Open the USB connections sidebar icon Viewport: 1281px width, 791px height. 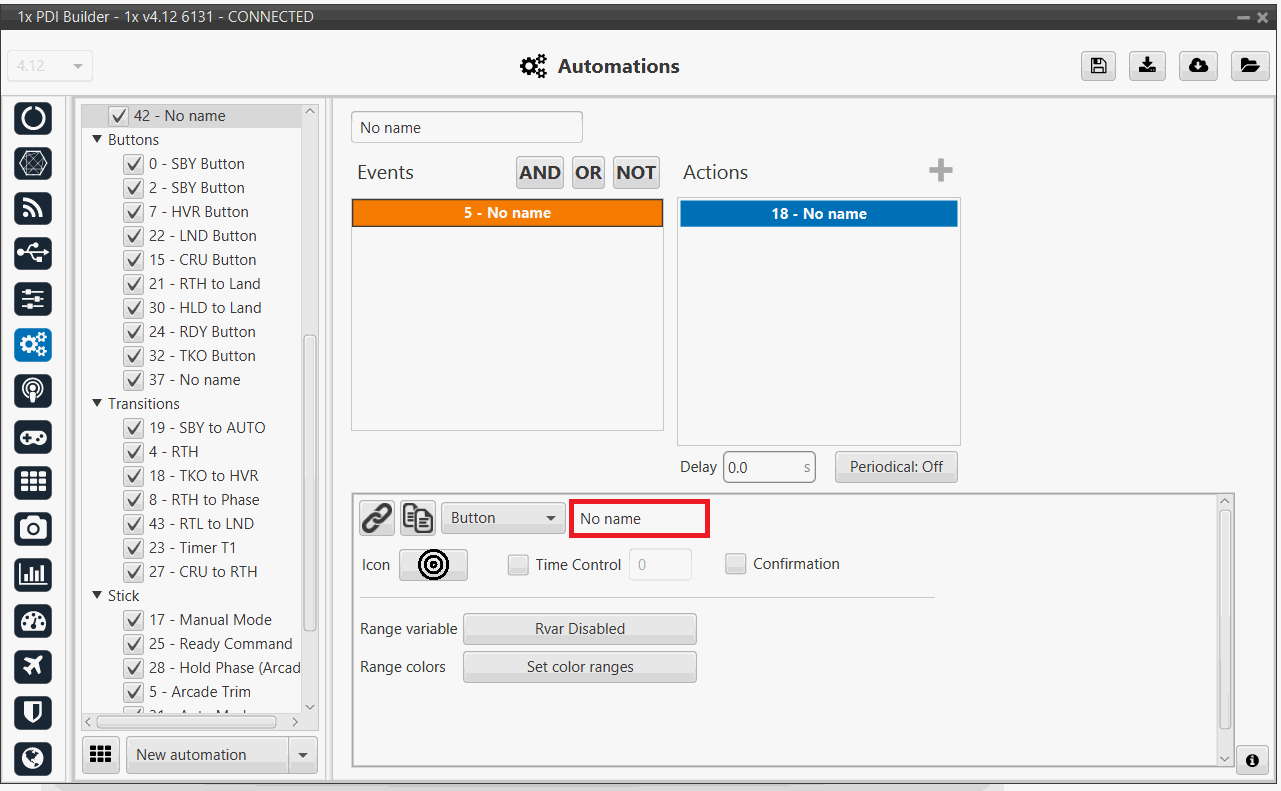pos(33,254)
